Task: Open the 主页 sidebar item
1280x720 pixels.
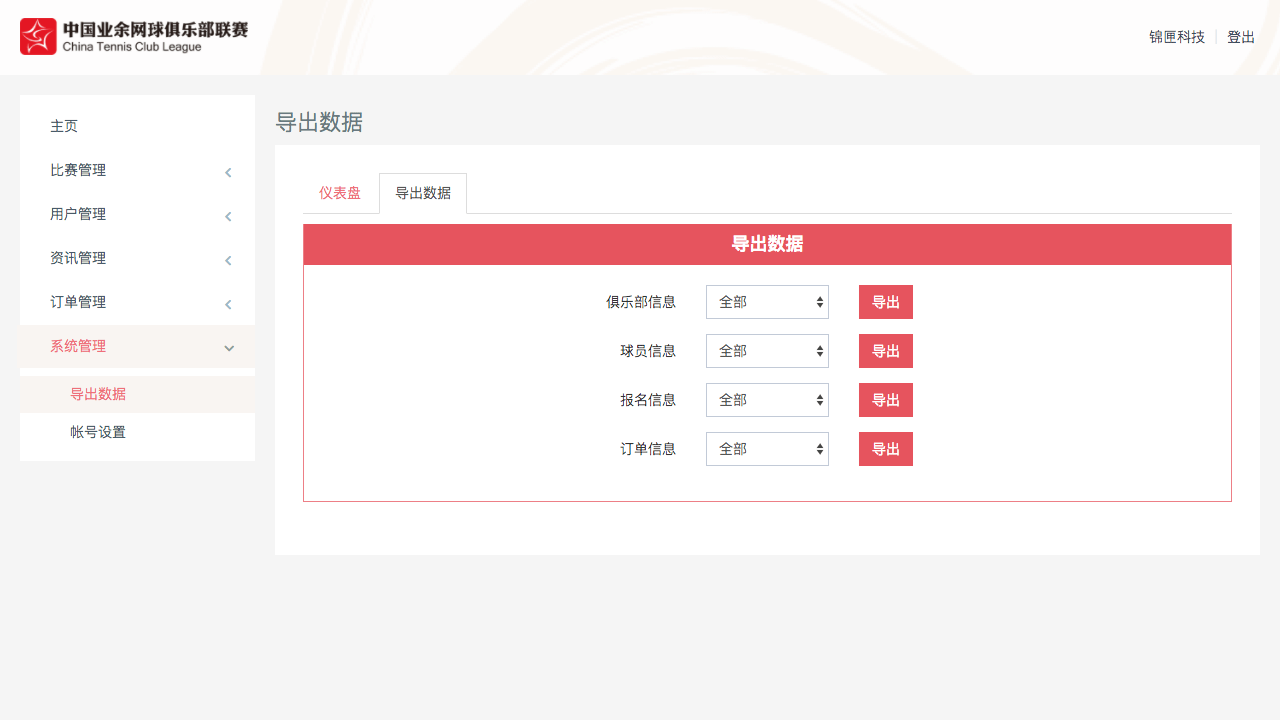Action: coord(64,126)
